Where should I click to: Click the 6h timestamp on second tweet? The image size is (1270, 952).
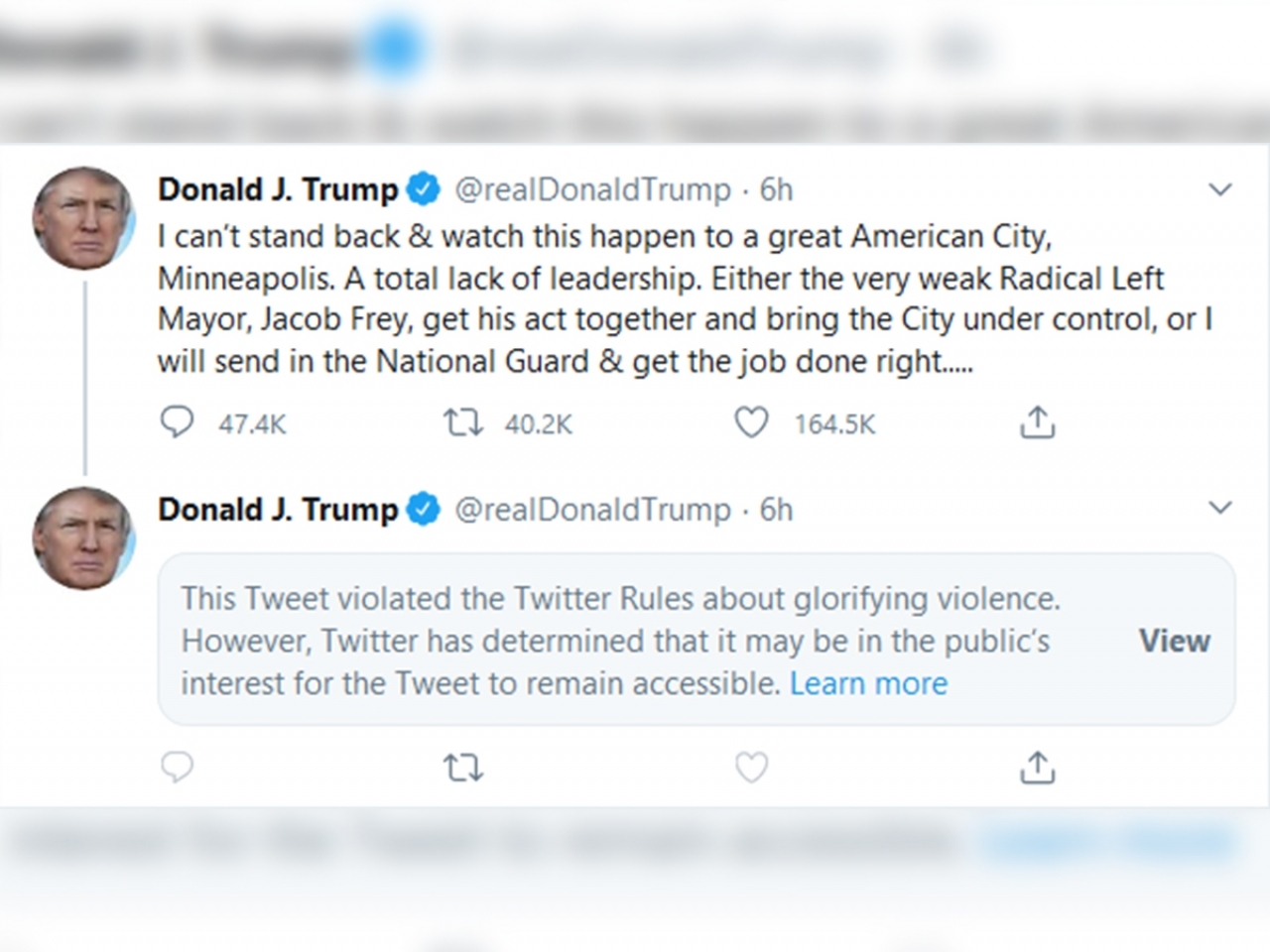point(776,510)
